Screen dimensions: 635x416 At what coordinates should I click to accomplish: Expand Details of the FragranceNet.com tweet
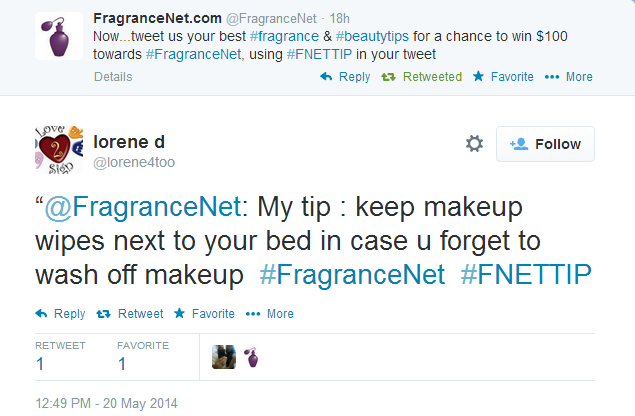[x=113, y=77]
